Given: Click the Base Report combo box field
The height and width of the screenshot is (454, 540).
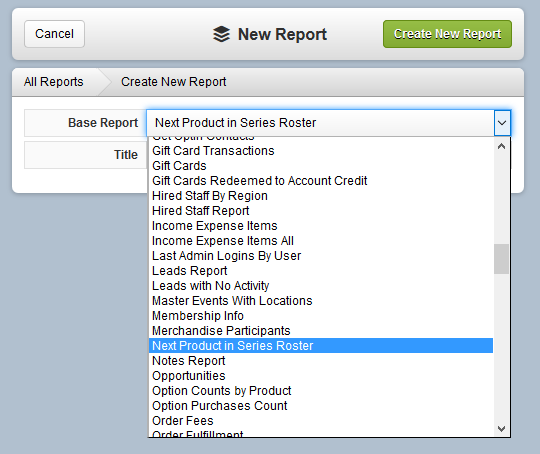Looking at the screenshot, I should [x=329, y=123].
